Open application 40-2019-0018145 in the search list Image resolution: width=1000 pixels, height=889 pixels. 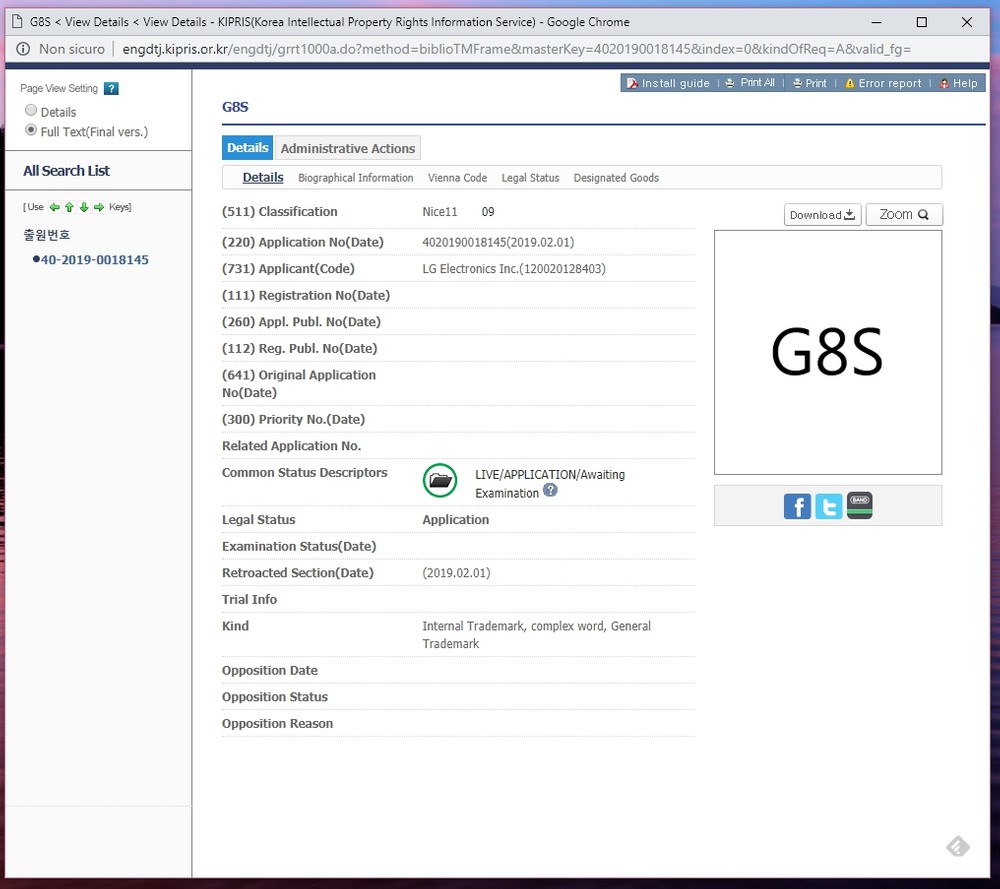(x=94, y=260)
